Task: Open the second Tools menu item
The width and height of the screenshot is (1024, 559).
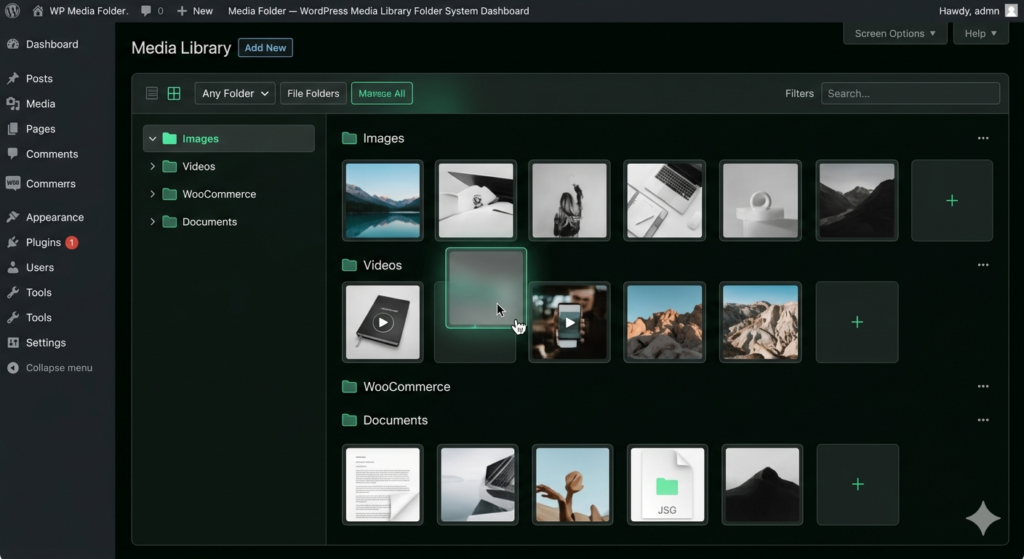Action: coord(39,317)
